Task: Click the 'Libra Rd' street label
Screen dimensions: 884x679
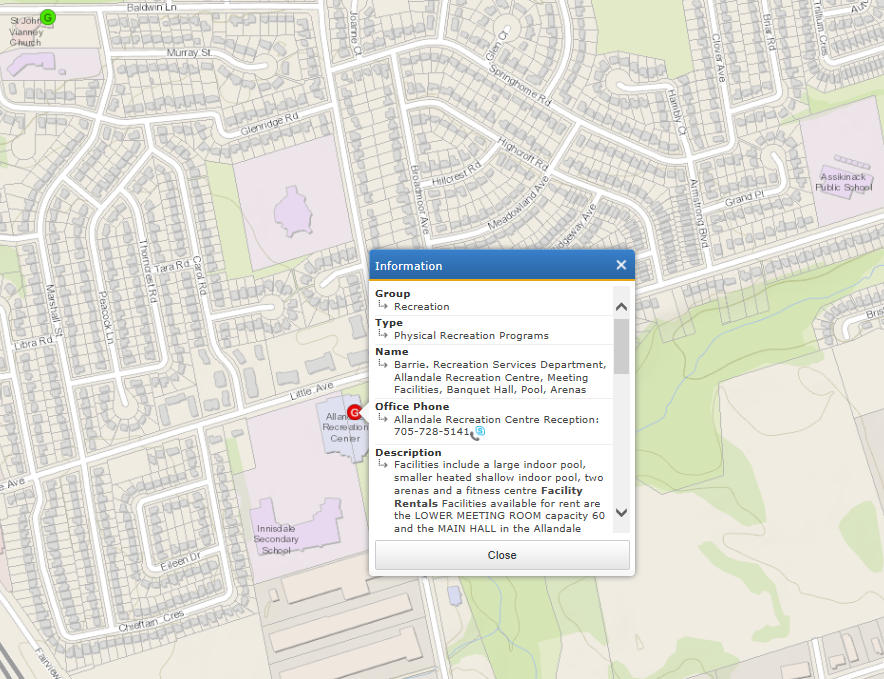Action: point(33,342)
